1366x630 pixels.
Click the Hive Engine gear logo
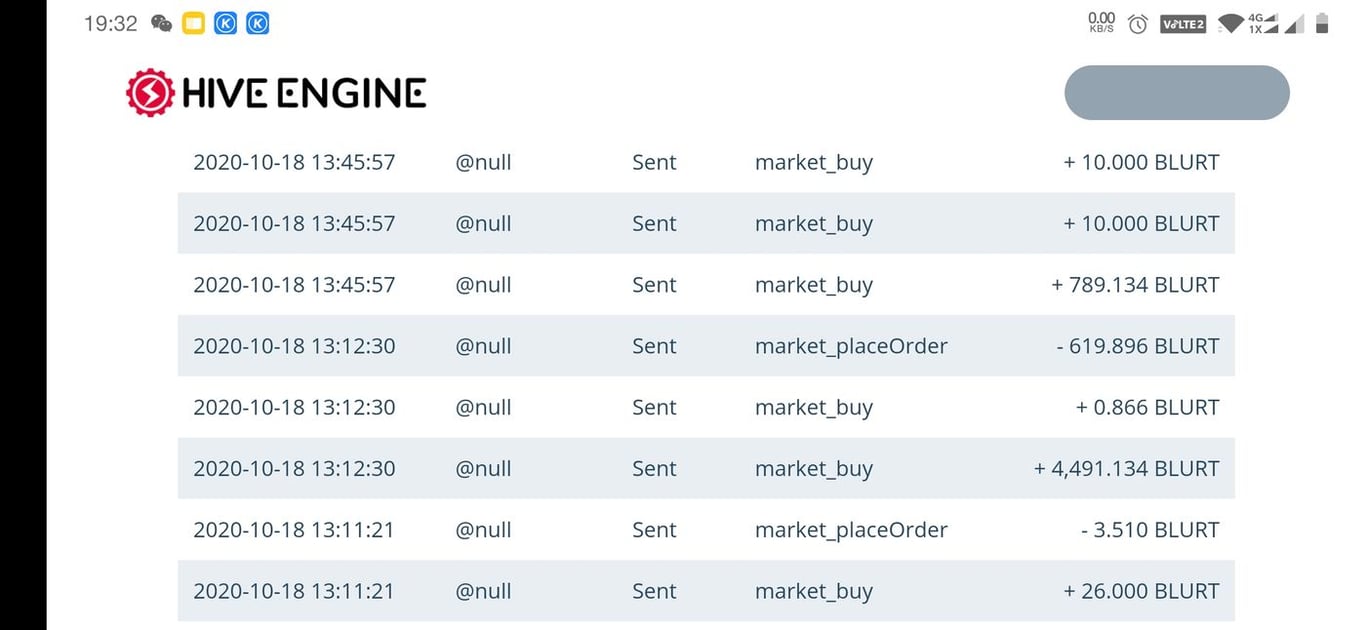[x=150, y=92]
